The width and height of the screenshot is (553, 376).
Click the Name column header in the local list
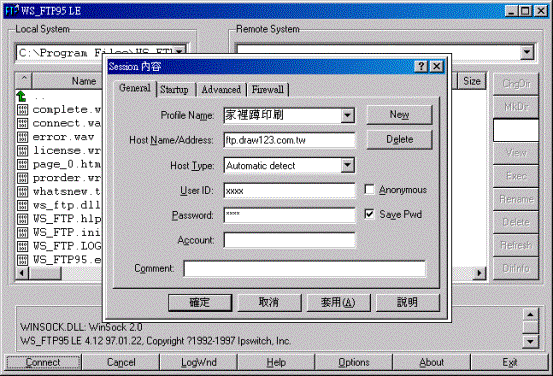coord(67,81)
